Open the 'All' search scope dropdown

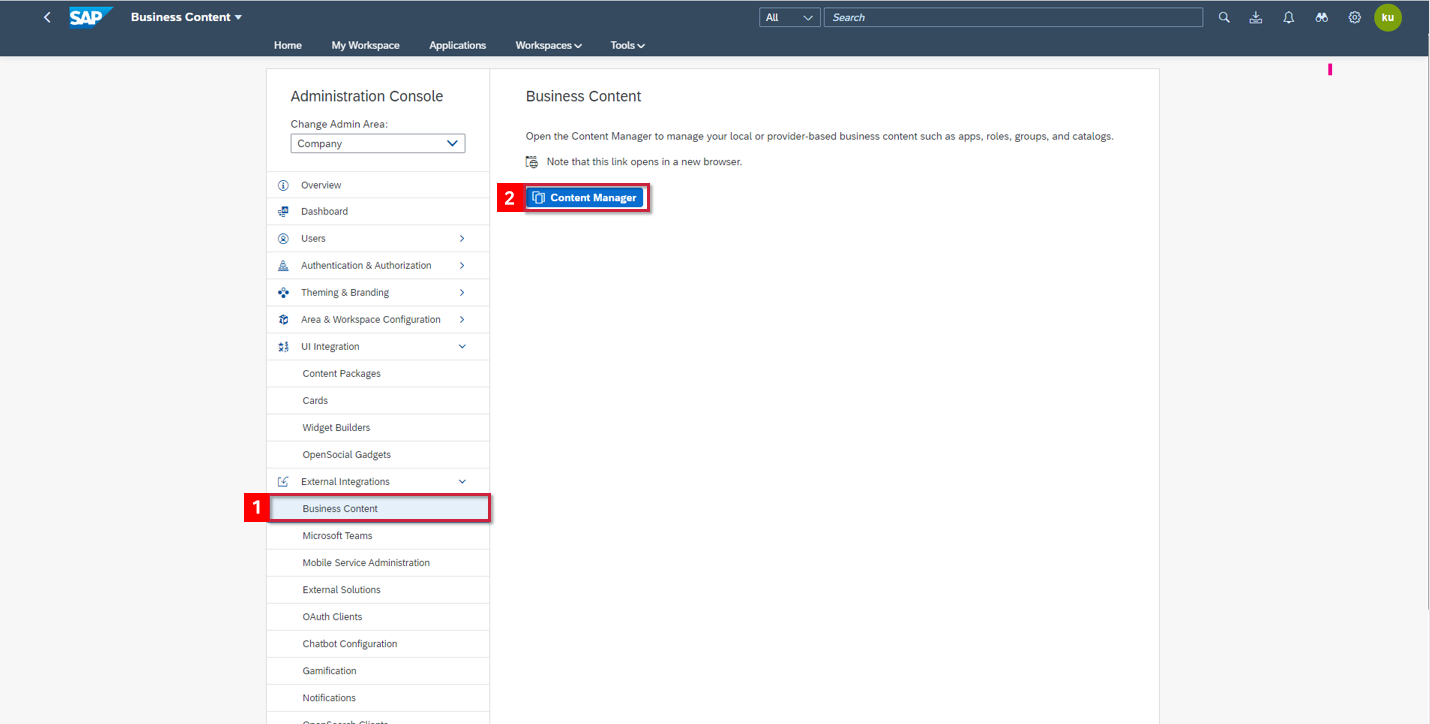[x=790, y=17]
